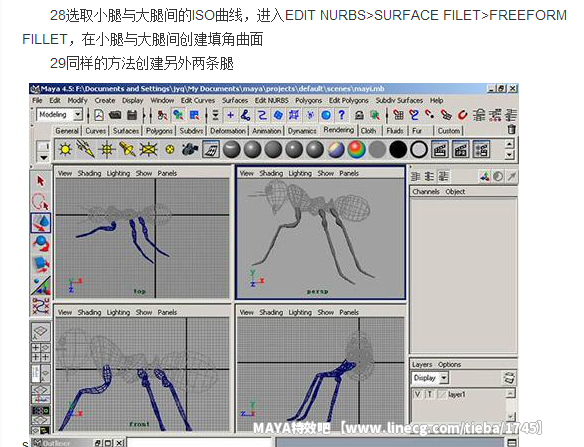Open the Render View clapboard shelf icon
Viewport: 584px width, 447px height.
point(440,149)
